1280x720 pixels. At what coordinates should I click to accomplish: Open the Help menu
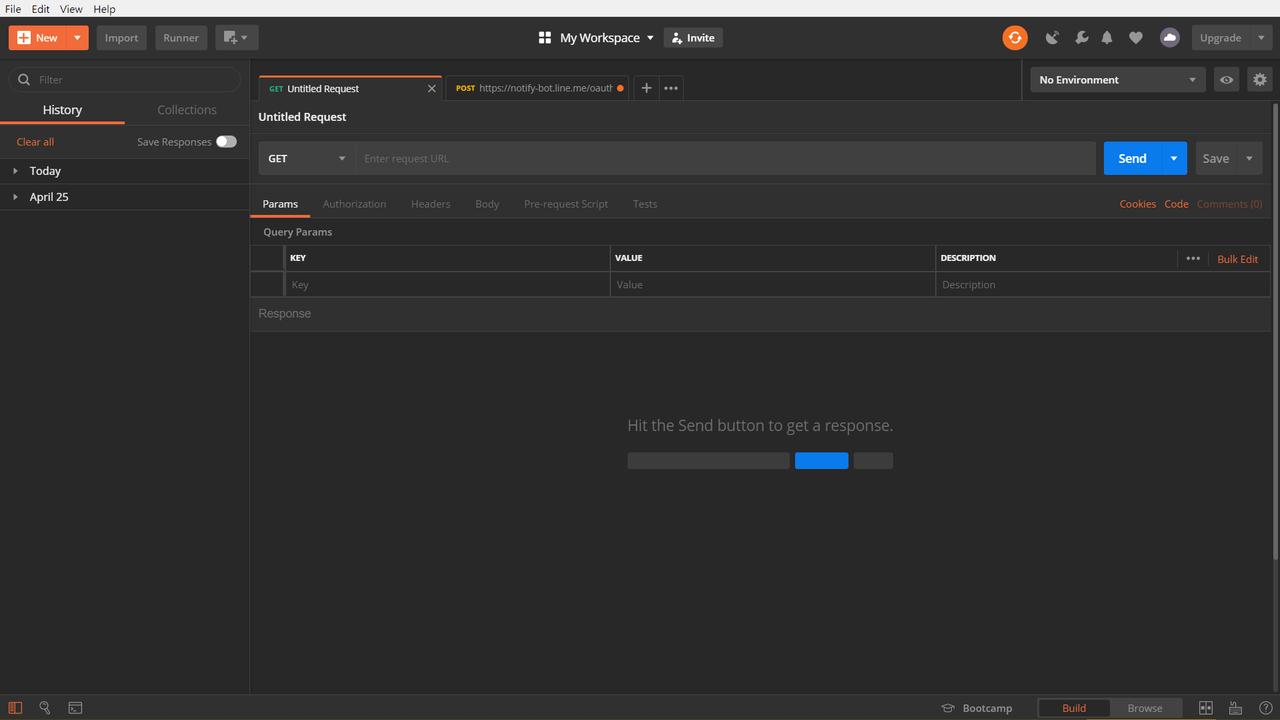click(x=105, y=9)
